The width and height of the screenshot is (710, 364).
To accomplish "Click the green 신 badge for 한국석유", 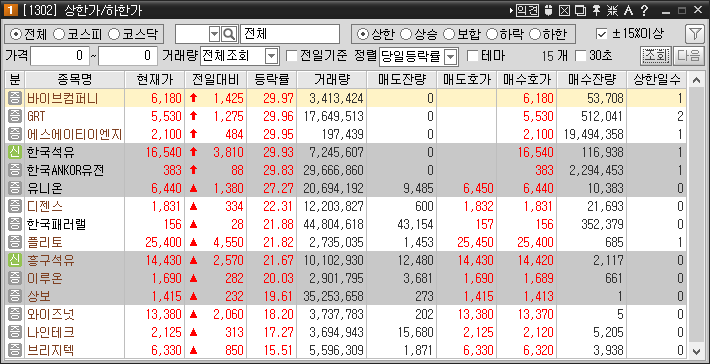I will click(x=15, y=152).
